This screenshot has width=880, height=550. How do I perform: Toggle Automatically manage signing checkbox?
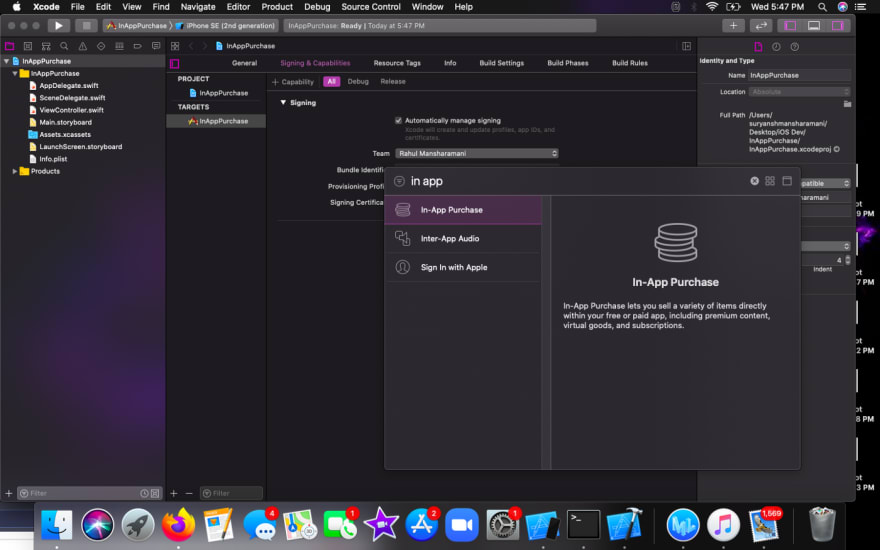398,120
